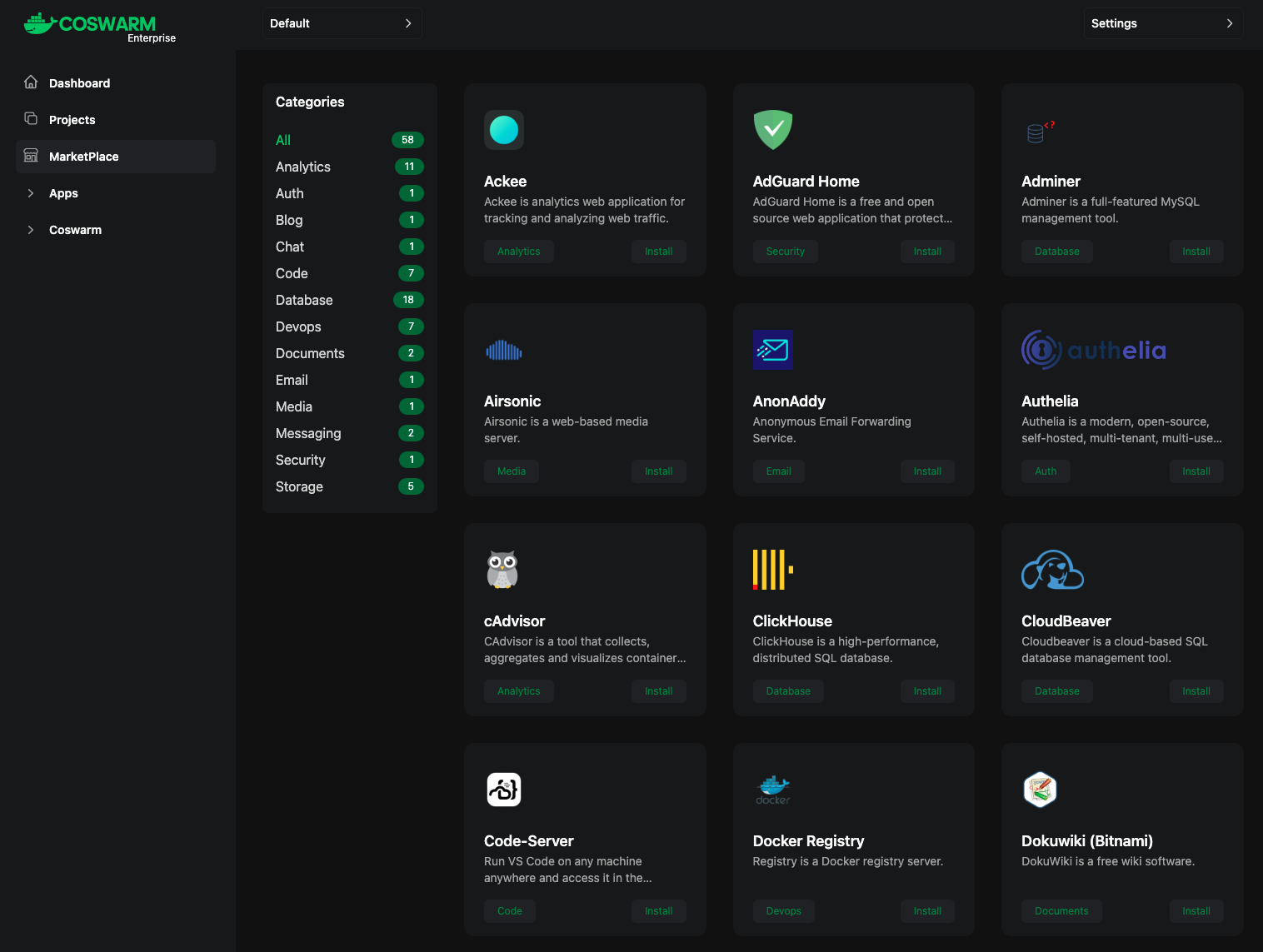Screen dimensions: 1263x952
Task: Click the Email tag on AnonAddy card
Action: coord(779,471)
